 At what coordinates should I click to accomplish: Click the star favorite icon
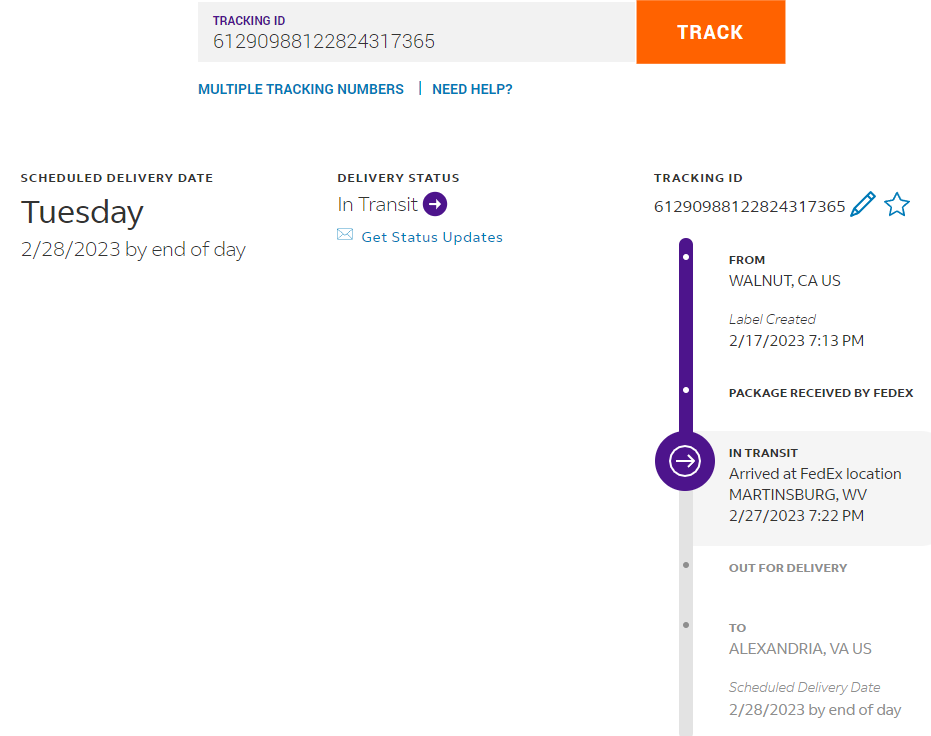pyautogui.click(x=897, y=205)
